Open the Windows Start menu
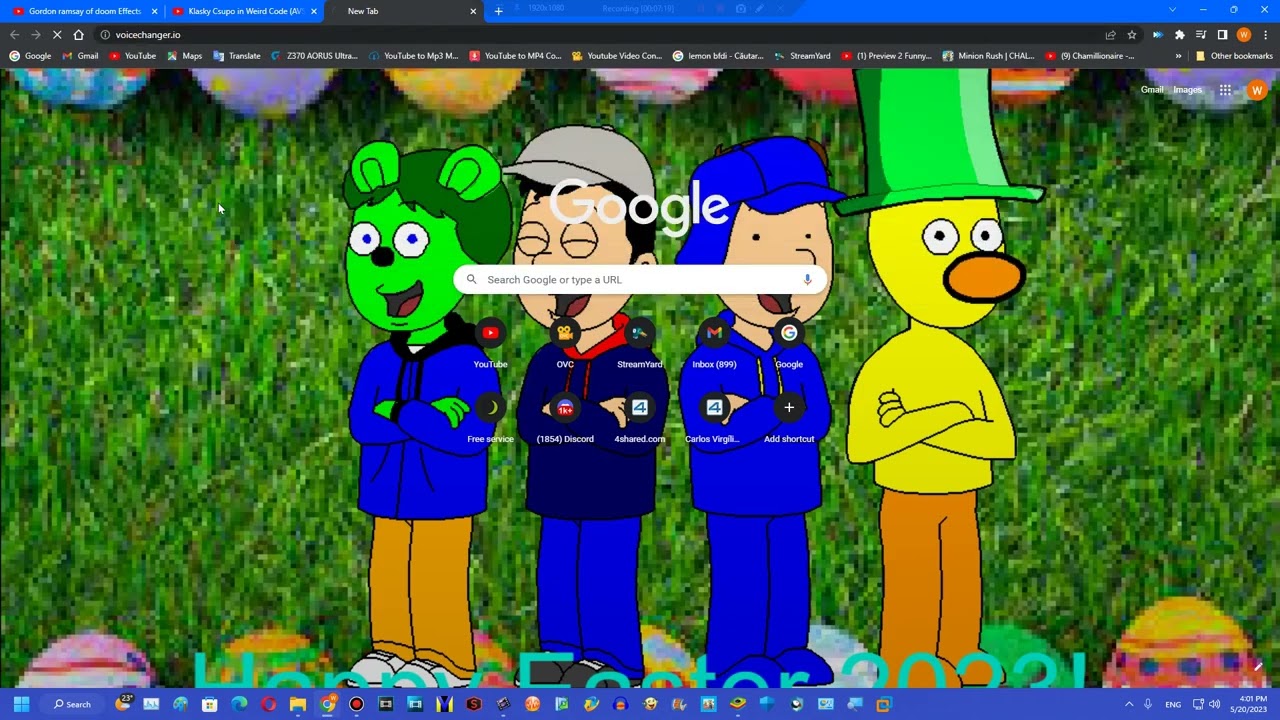 point(21,704)
